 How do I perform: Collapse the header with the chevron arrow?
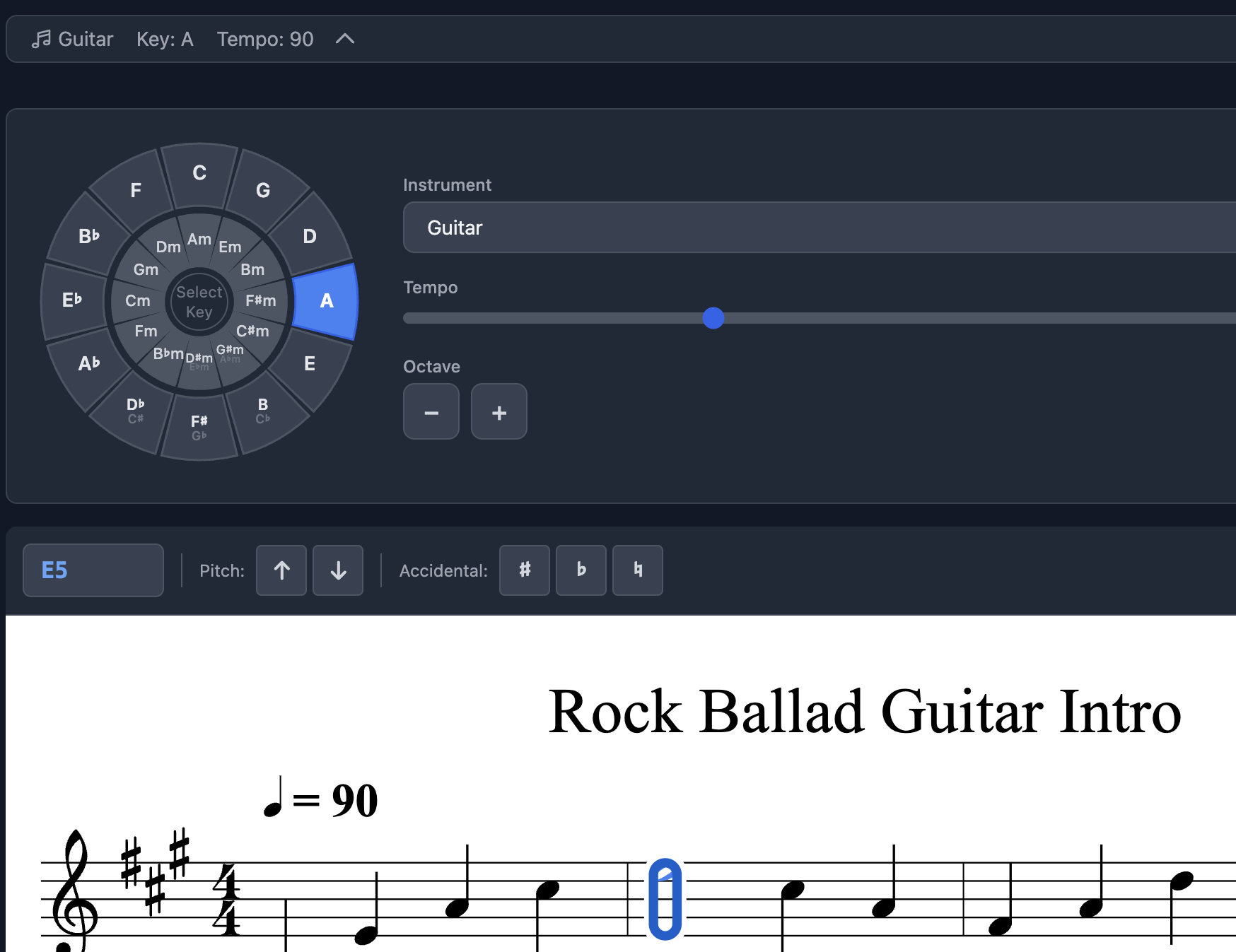pos(345,40)
